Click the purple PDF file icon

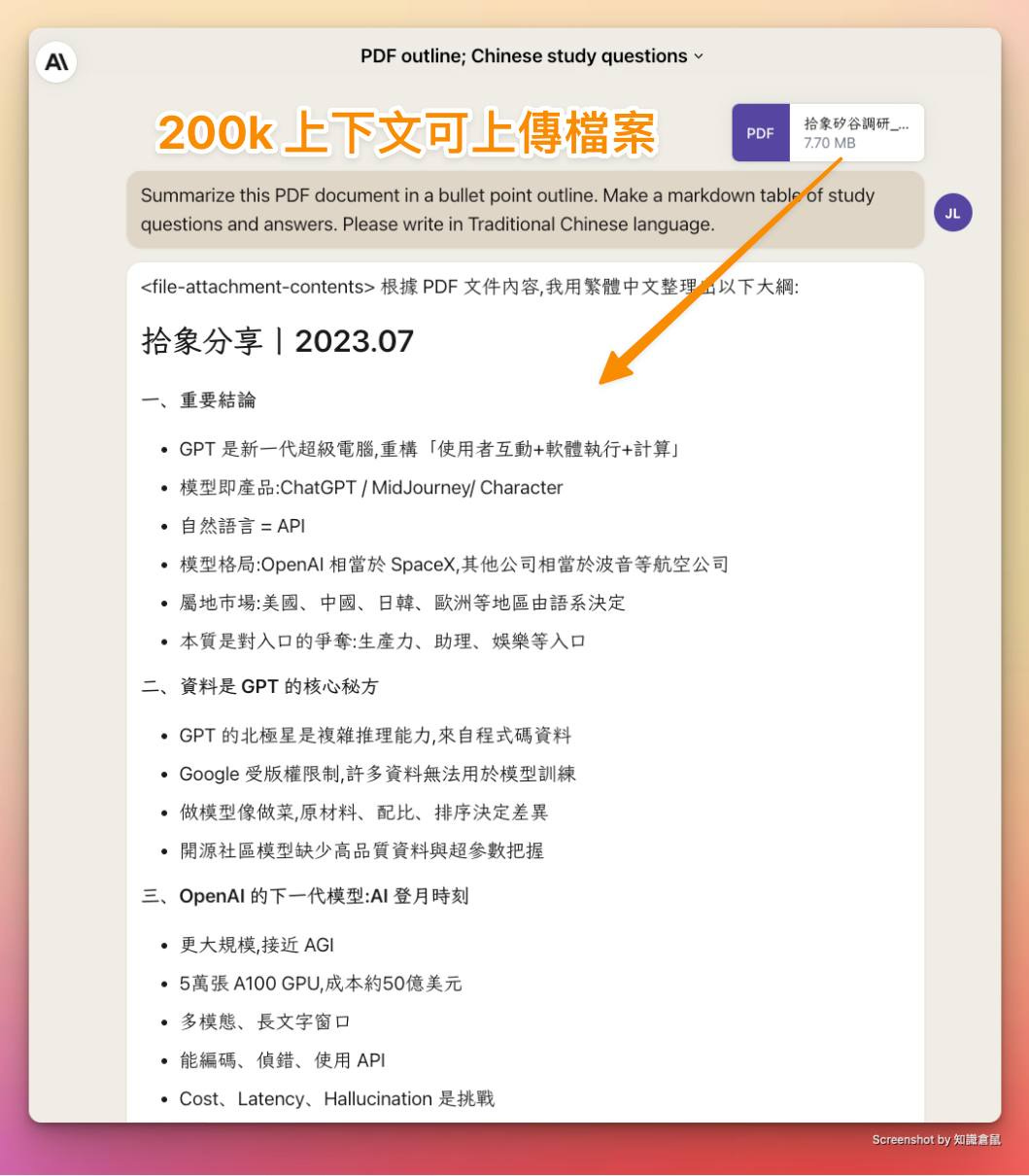coord(761,133)
